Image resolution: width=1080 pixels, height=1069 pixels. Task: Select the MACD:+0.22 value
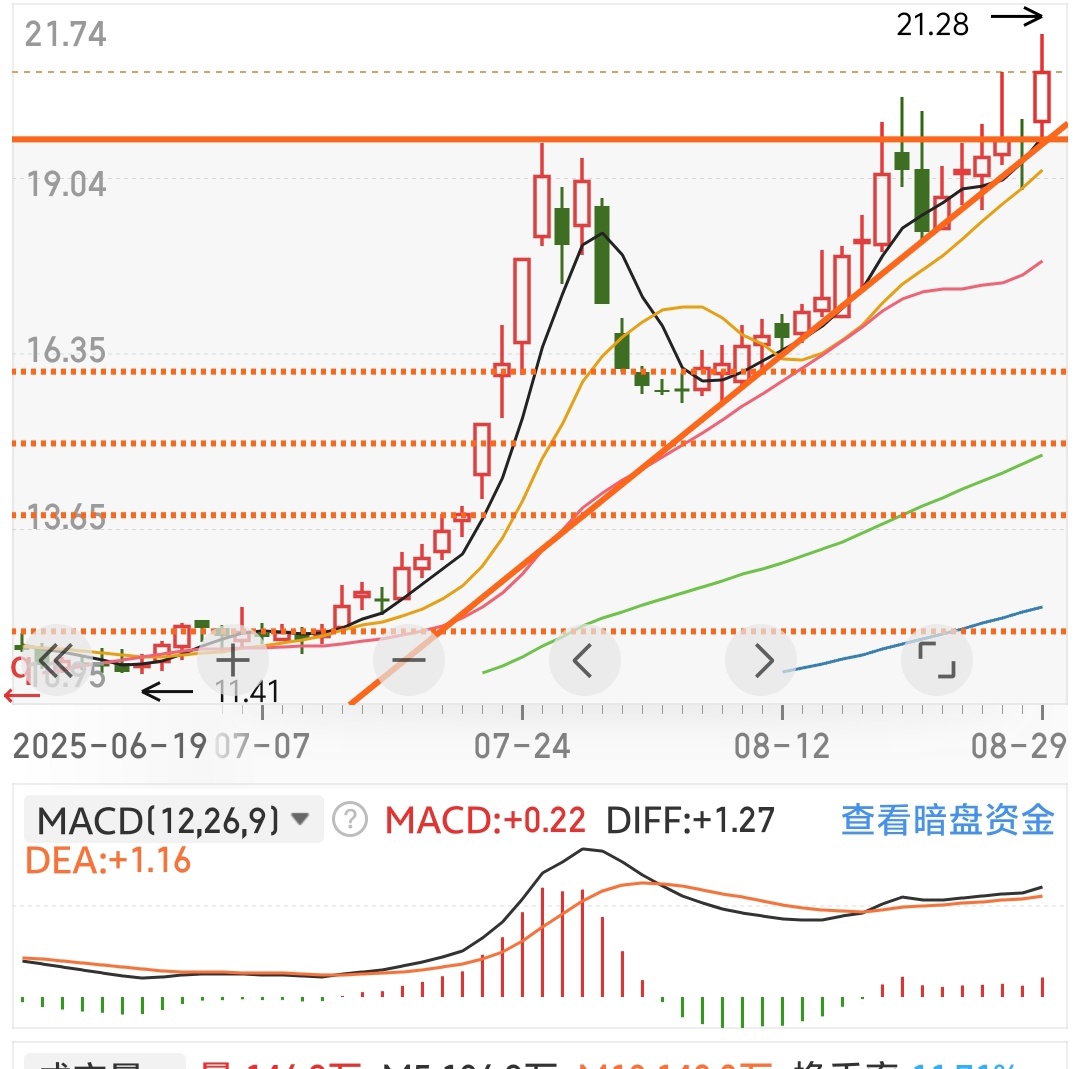[485, 820]
